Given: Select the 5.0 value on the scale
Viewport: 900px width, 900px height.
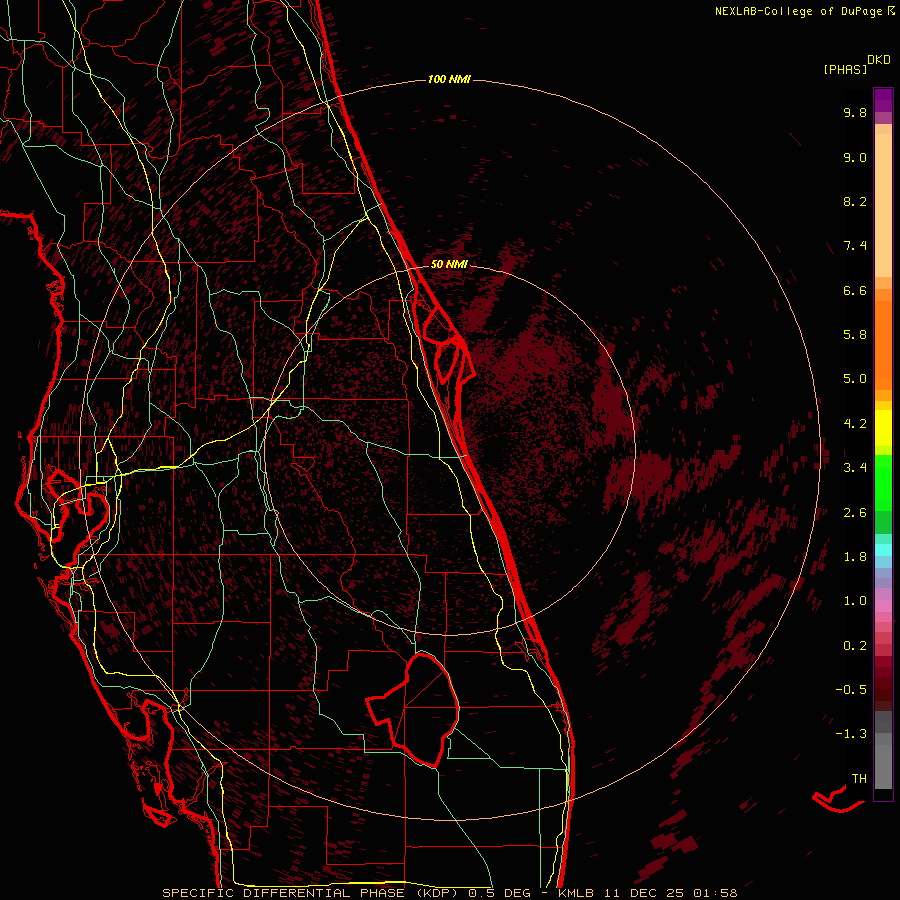Looking at the screenshot, I should 855,379.
